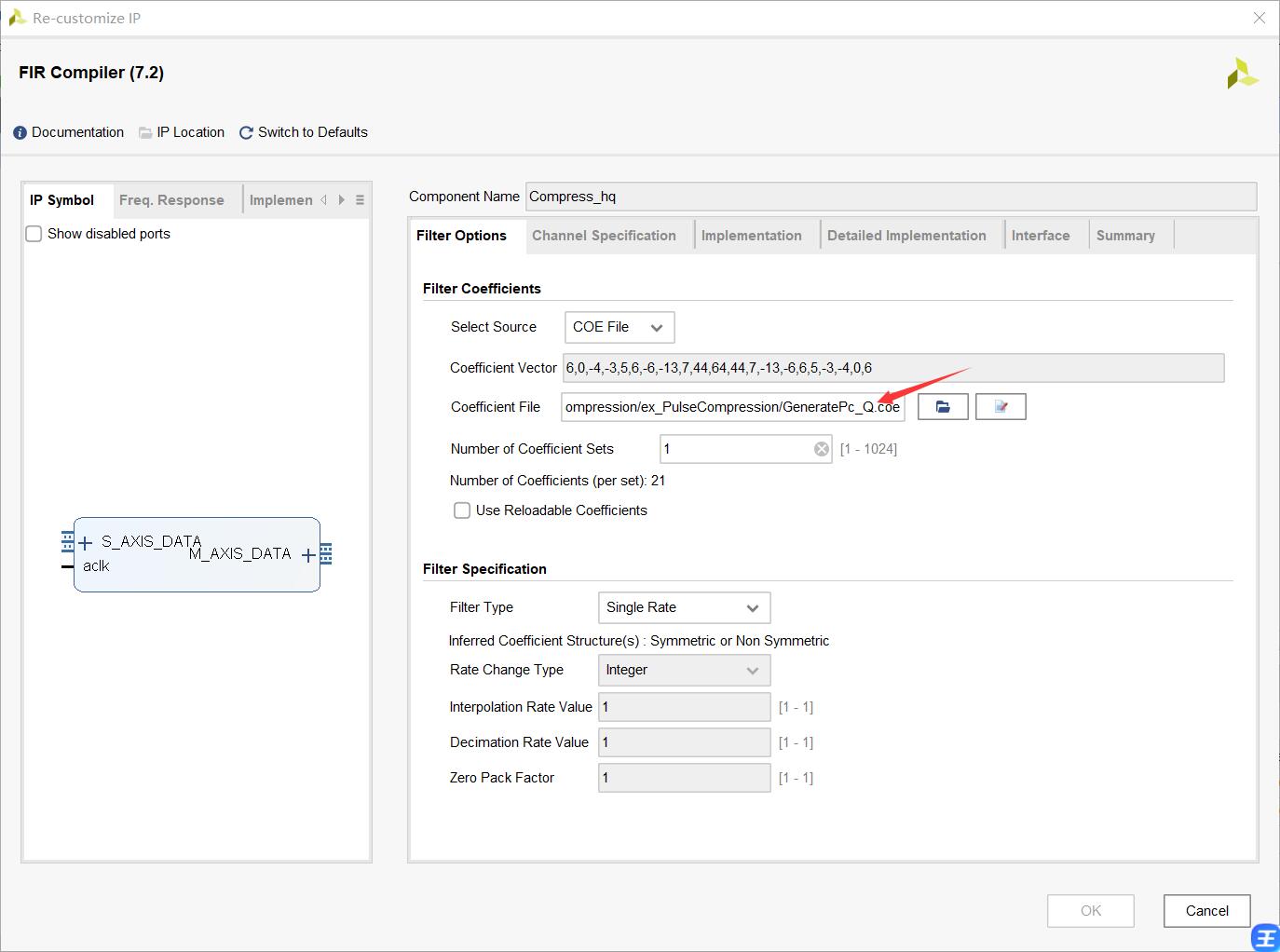Clear the Number of Coefficient Sets field

(x=822, y=449)
